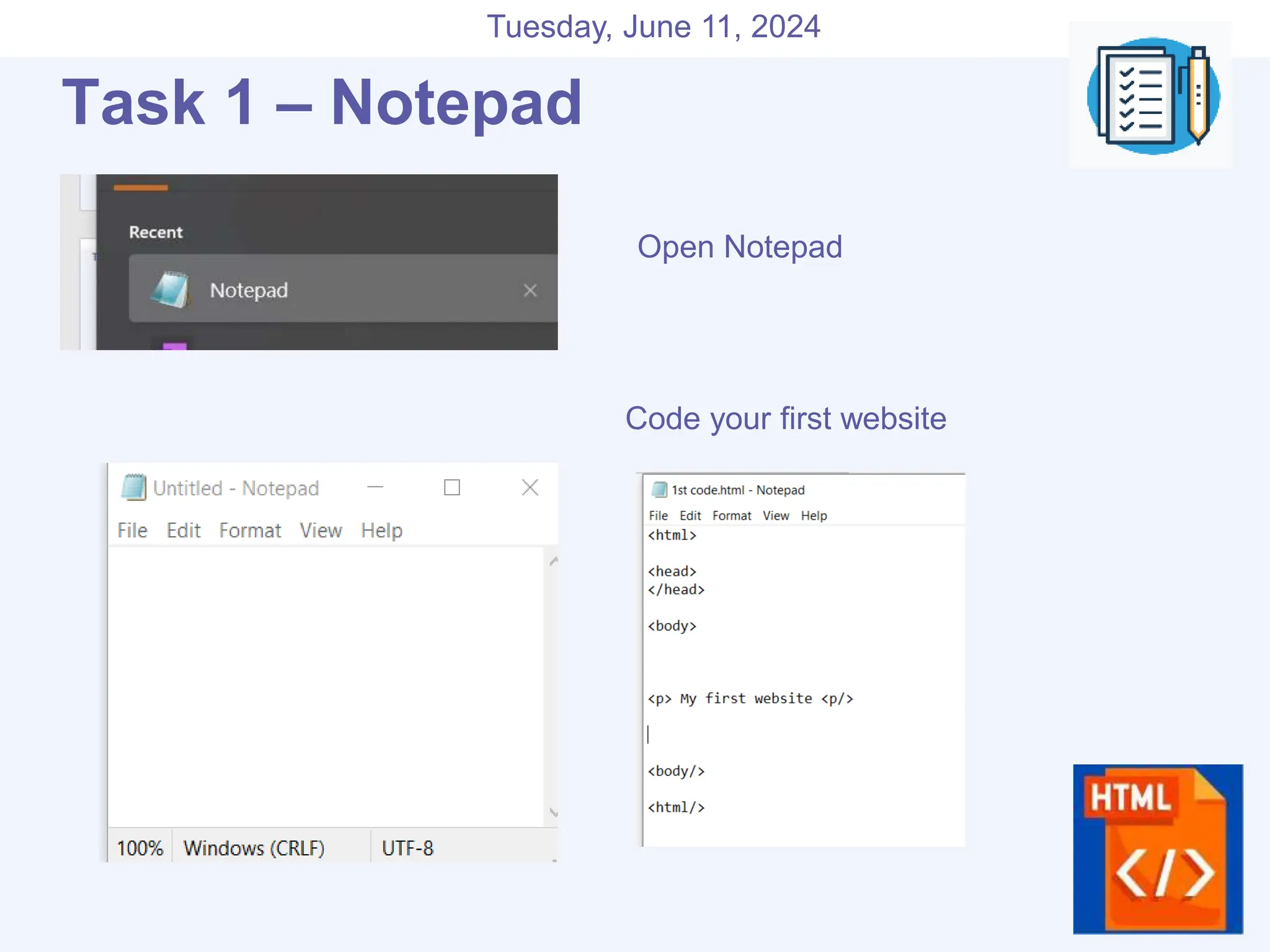Image resolution: width=1270 pixels, height=952 pixels.
Task: Click scrollbar down arrow in Untitled Notepad
Action: (554, 813)
